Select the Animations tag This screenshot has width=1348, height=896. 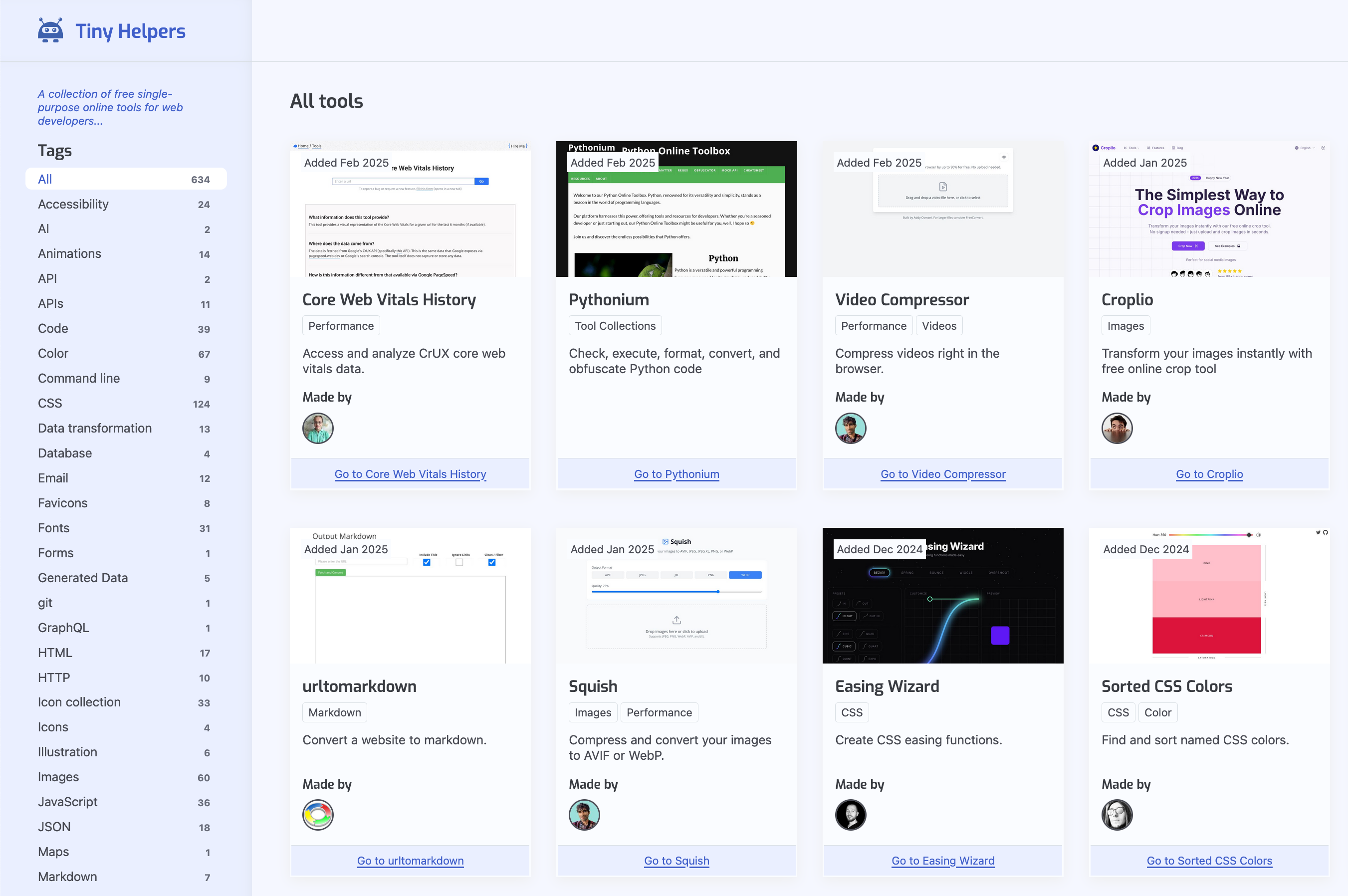point(126,254)
